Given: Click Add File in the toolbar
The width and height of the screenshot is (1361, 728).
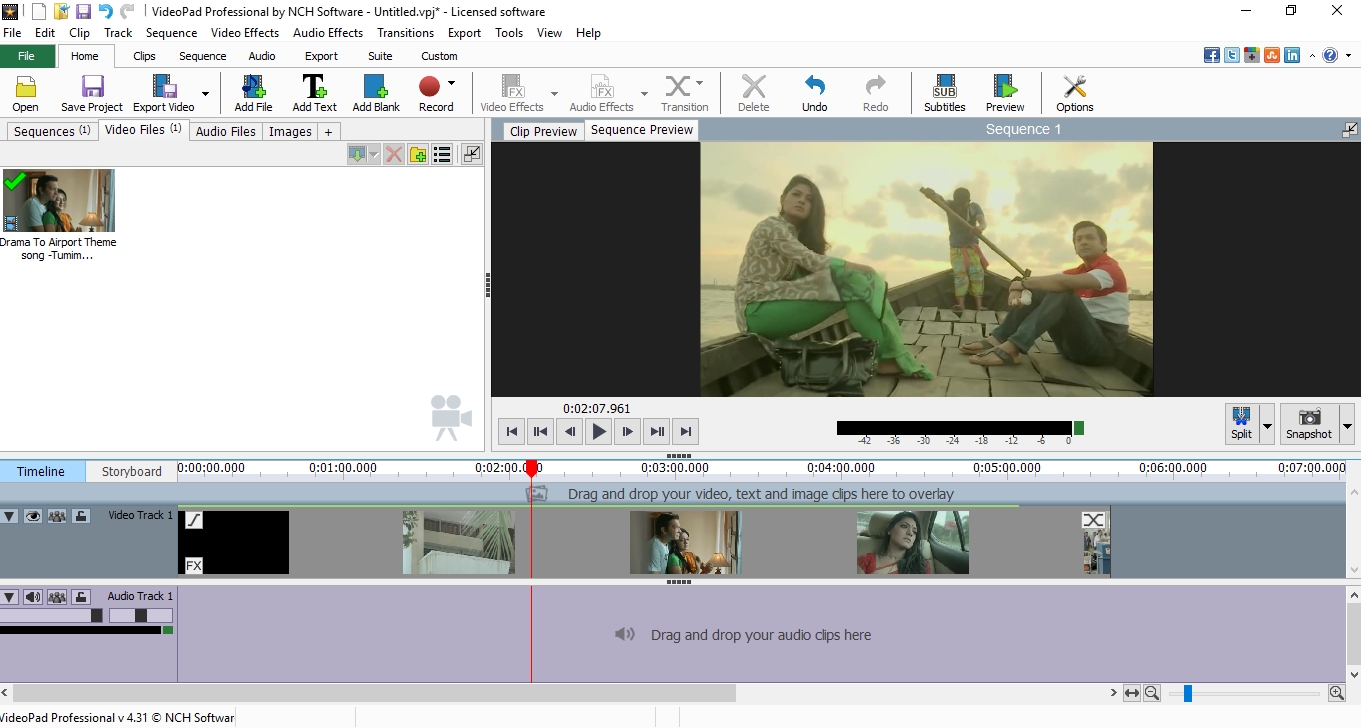Looking at the screenshot, I should (x=253, y=93).
